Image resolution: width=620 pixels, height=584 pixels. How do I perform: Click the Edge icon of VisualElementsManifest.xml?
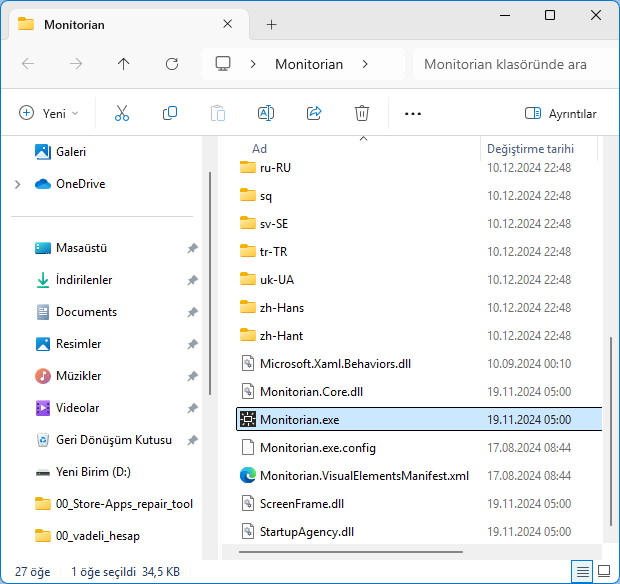tap(248, 476)
